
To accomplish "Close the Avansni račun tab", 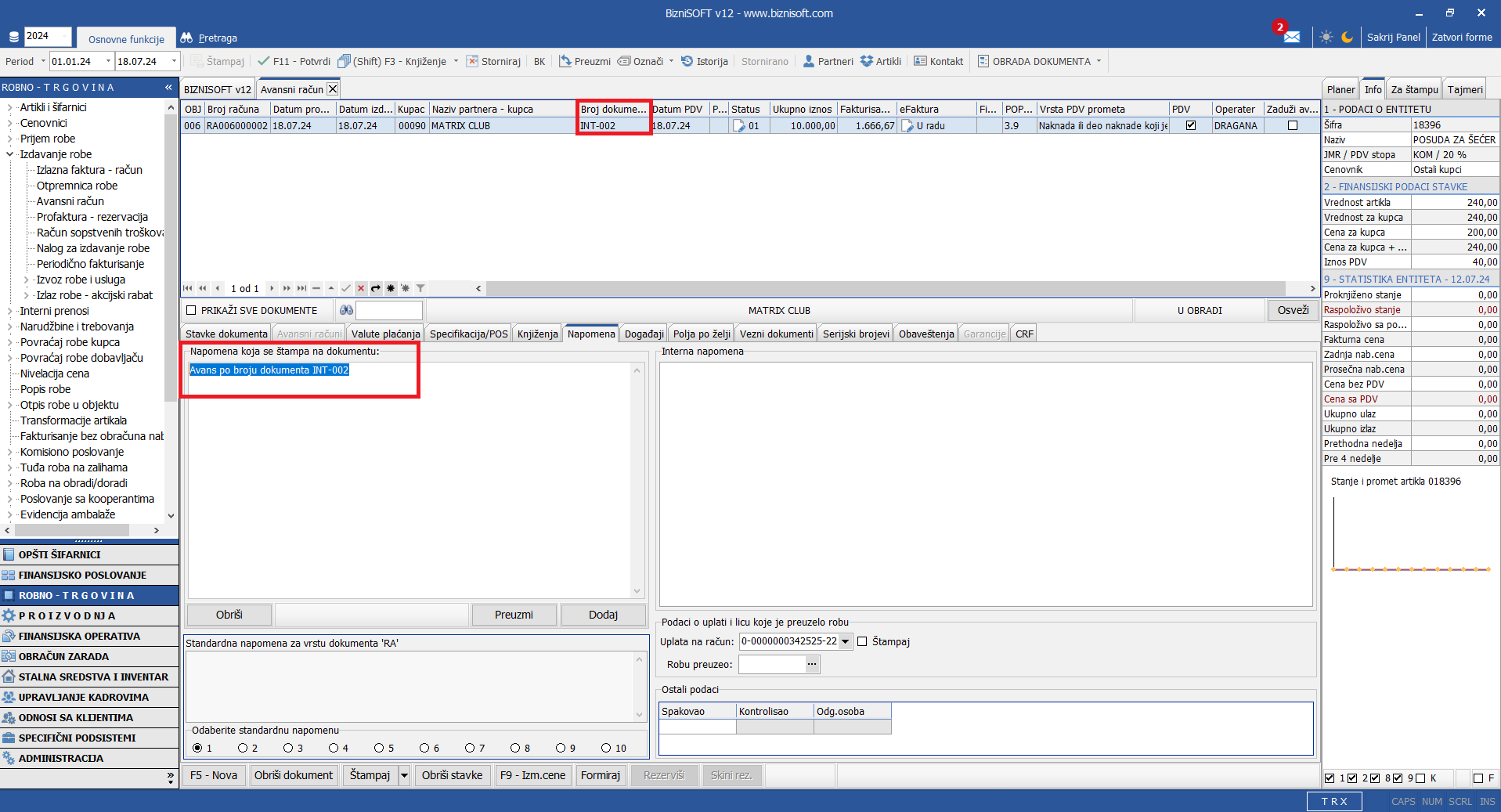I will point(333,89).
